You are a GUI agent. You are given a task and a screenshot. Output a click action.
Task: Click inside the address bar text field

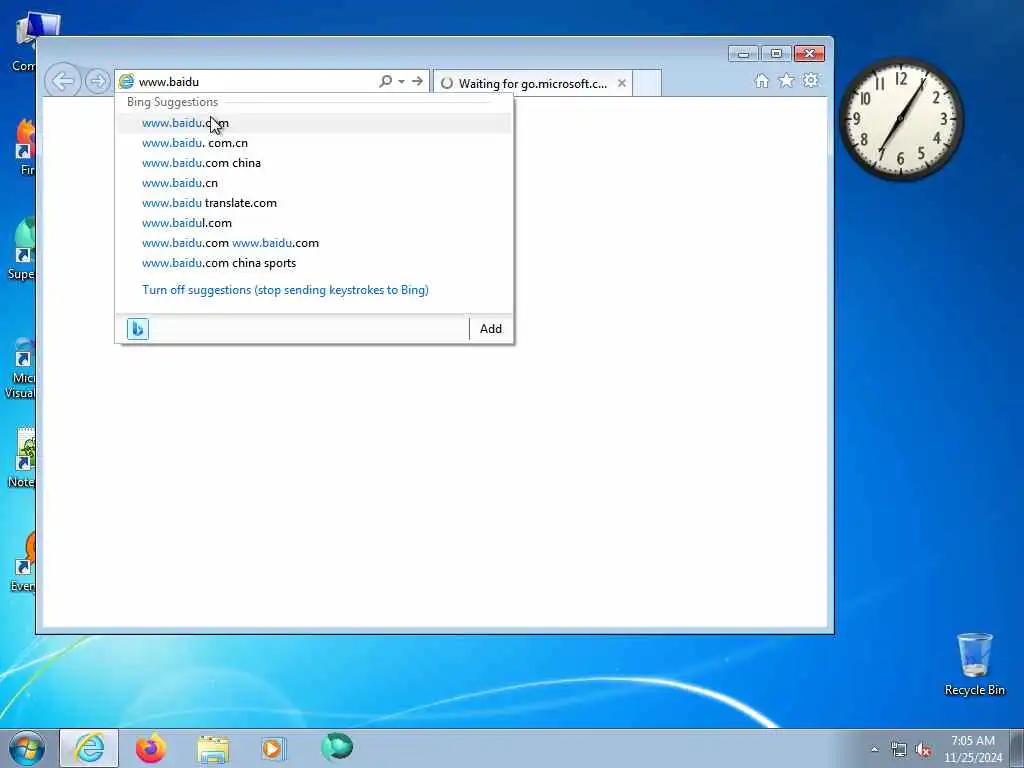tap(256, 82)
